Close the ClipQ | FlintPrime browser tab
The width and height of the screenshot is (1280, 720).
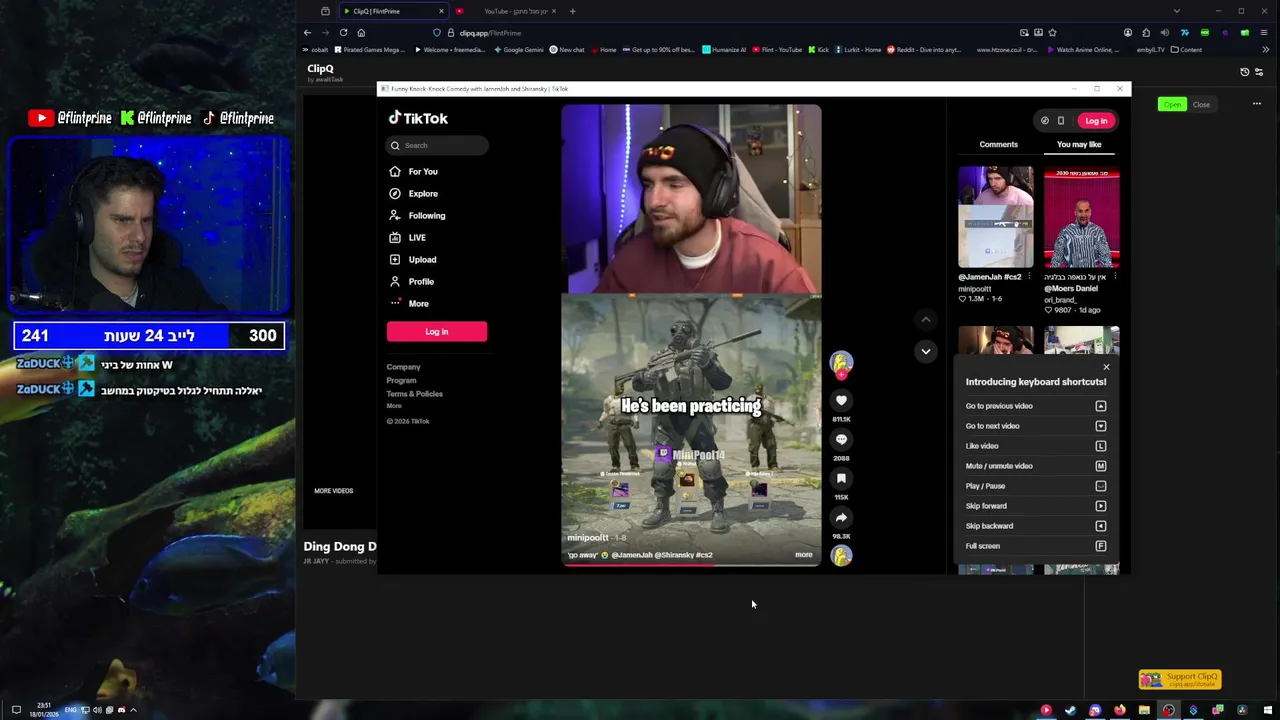coord(441,11)
